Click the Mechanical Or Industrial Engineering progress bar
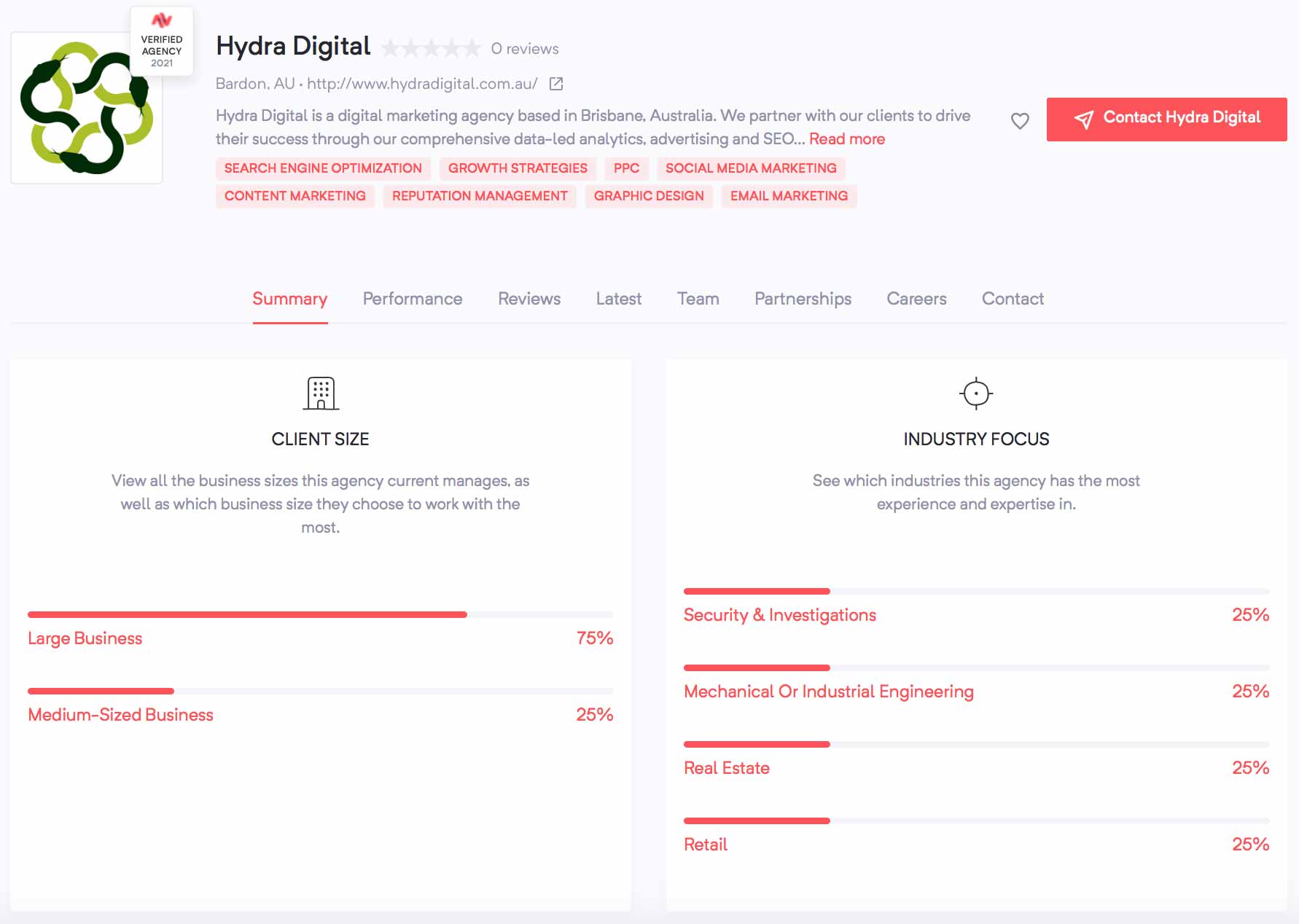 976,668
